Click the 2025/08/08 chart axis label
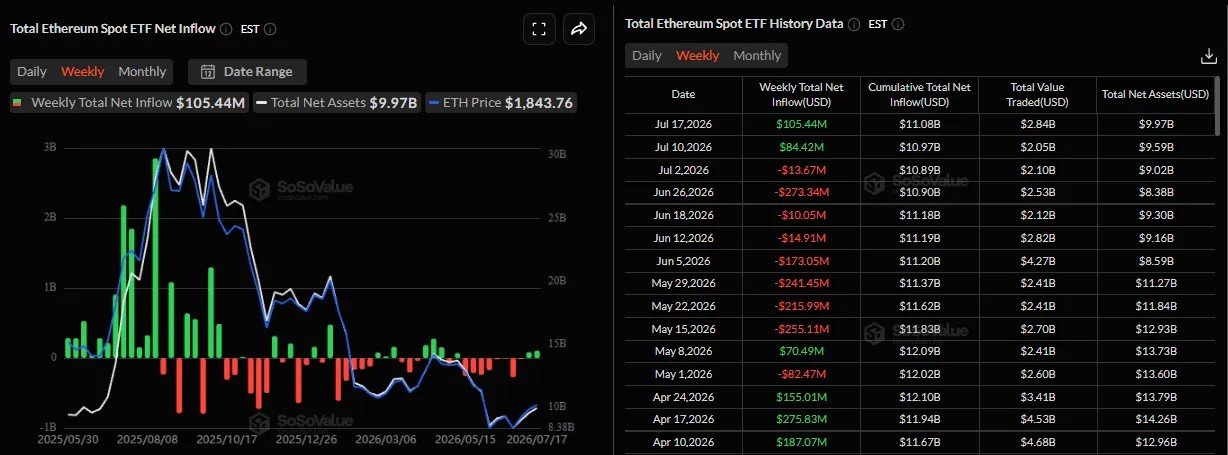The height and width of the screenshot is (455, 1228). pos(147,438)
